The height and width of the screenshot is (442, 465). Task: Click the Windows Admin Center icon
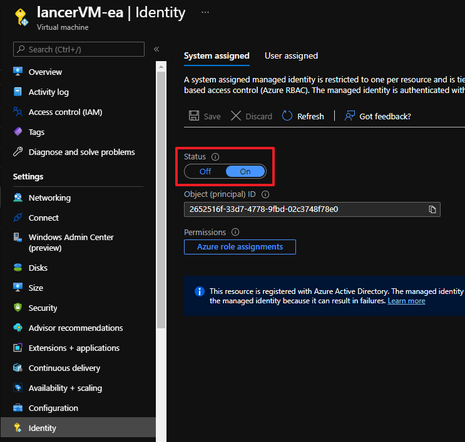[18, 237]
